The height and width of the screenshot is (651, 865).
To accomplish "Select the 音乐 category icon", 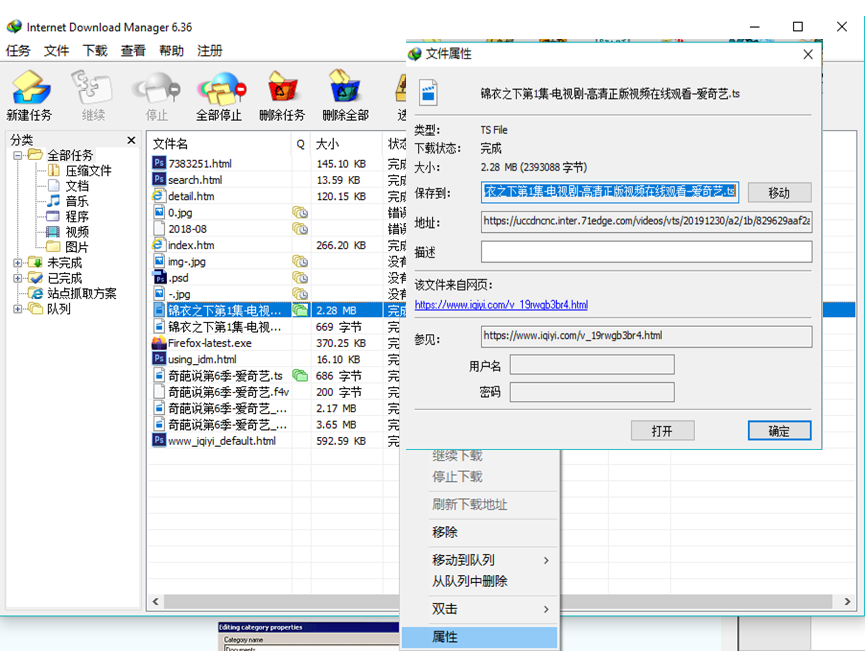I will [54, 201].
